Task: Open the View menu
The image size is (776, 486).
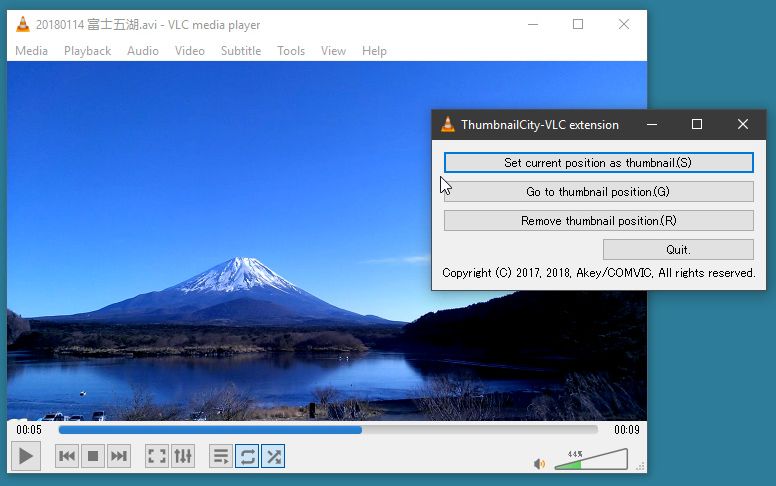Action: click(333, 50)
